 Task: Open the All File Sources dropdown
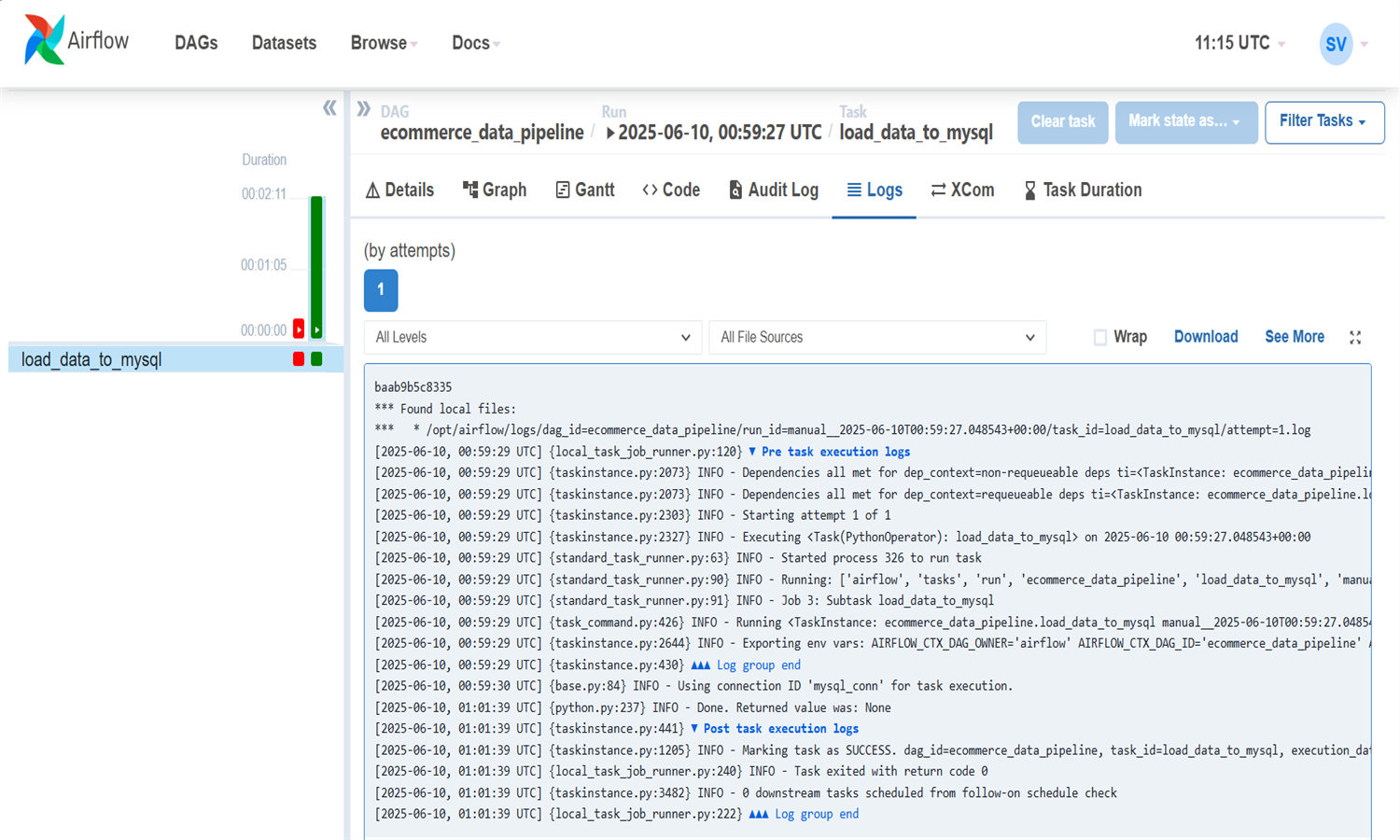[x=876, y=338]
